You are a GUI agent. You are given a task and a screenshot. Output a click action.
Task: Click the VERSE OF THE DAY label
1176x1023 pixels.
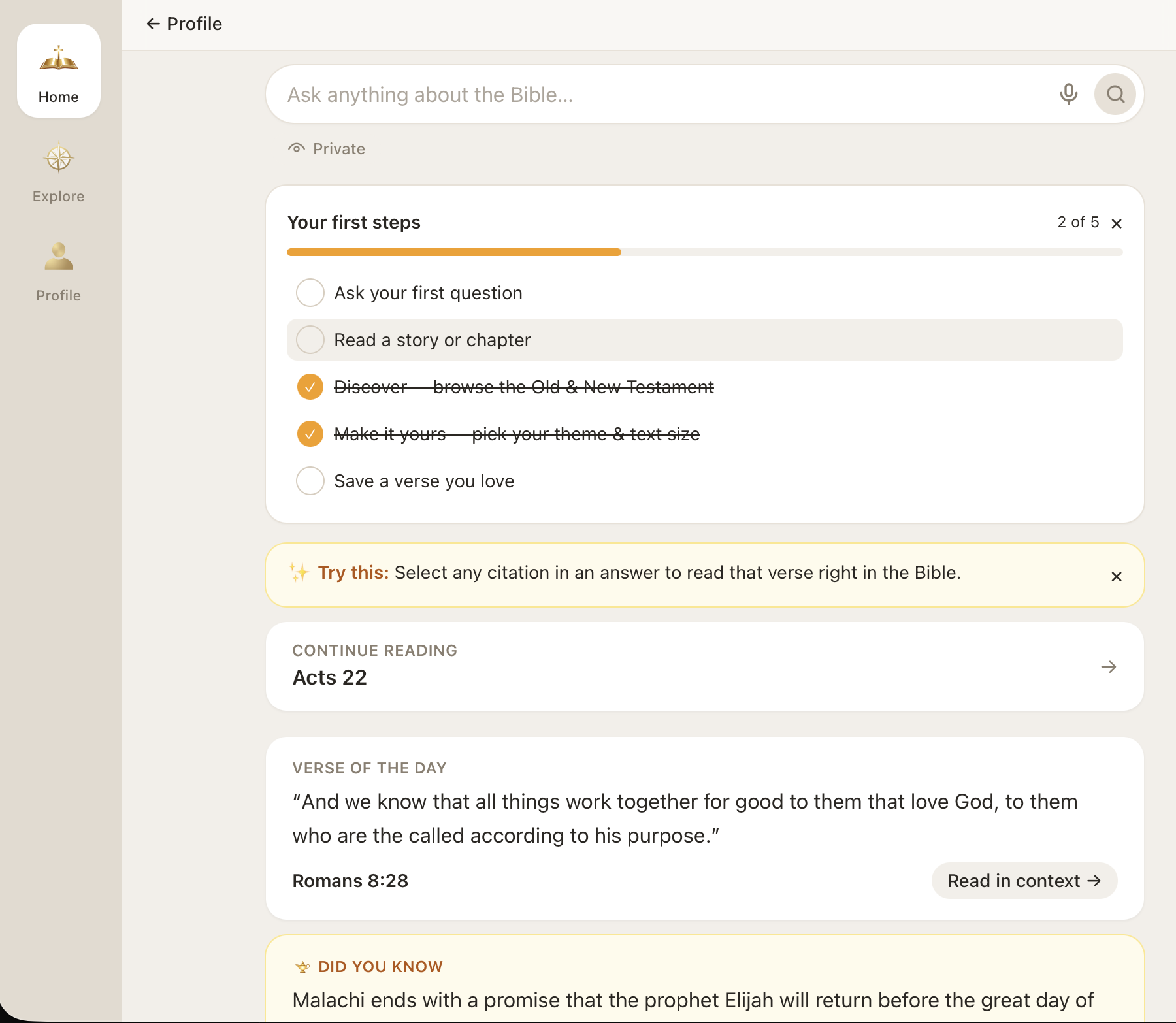(370, 768)
